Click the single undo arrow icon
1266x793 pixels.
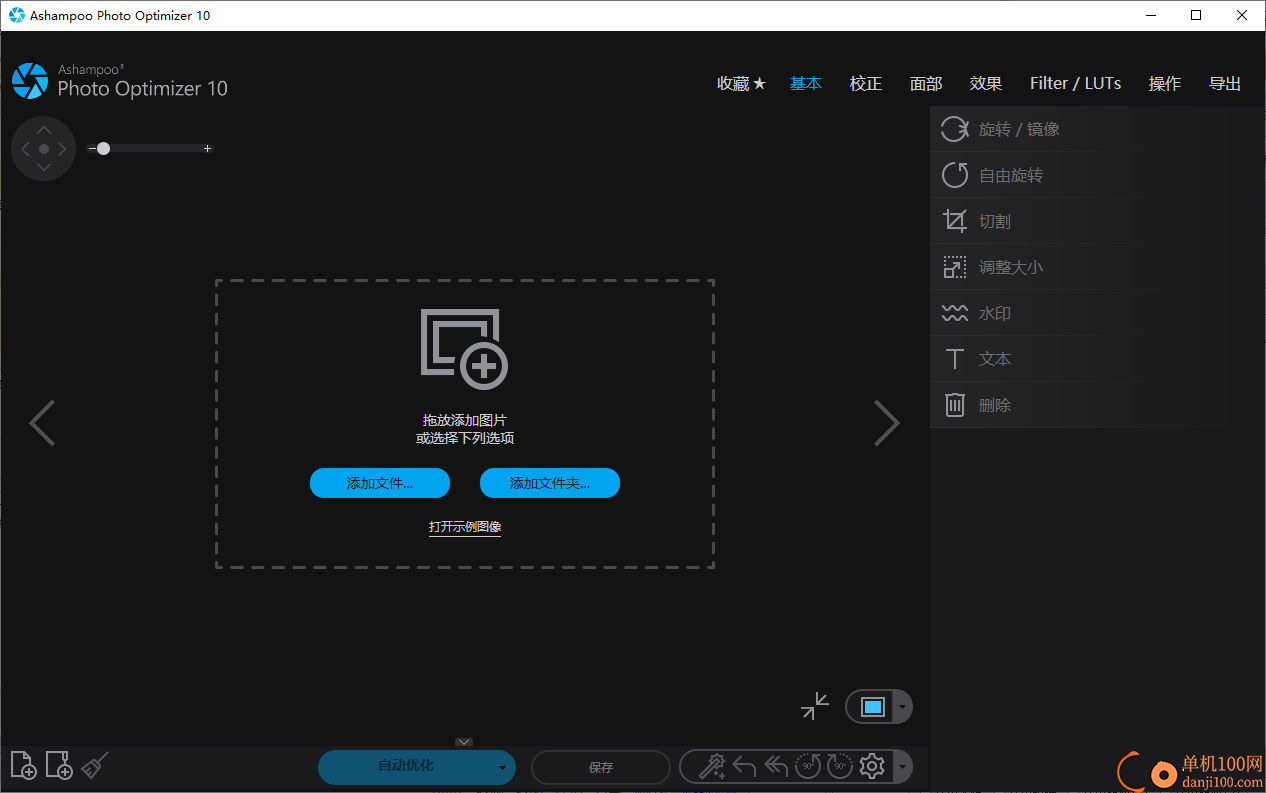coord(743,766)
